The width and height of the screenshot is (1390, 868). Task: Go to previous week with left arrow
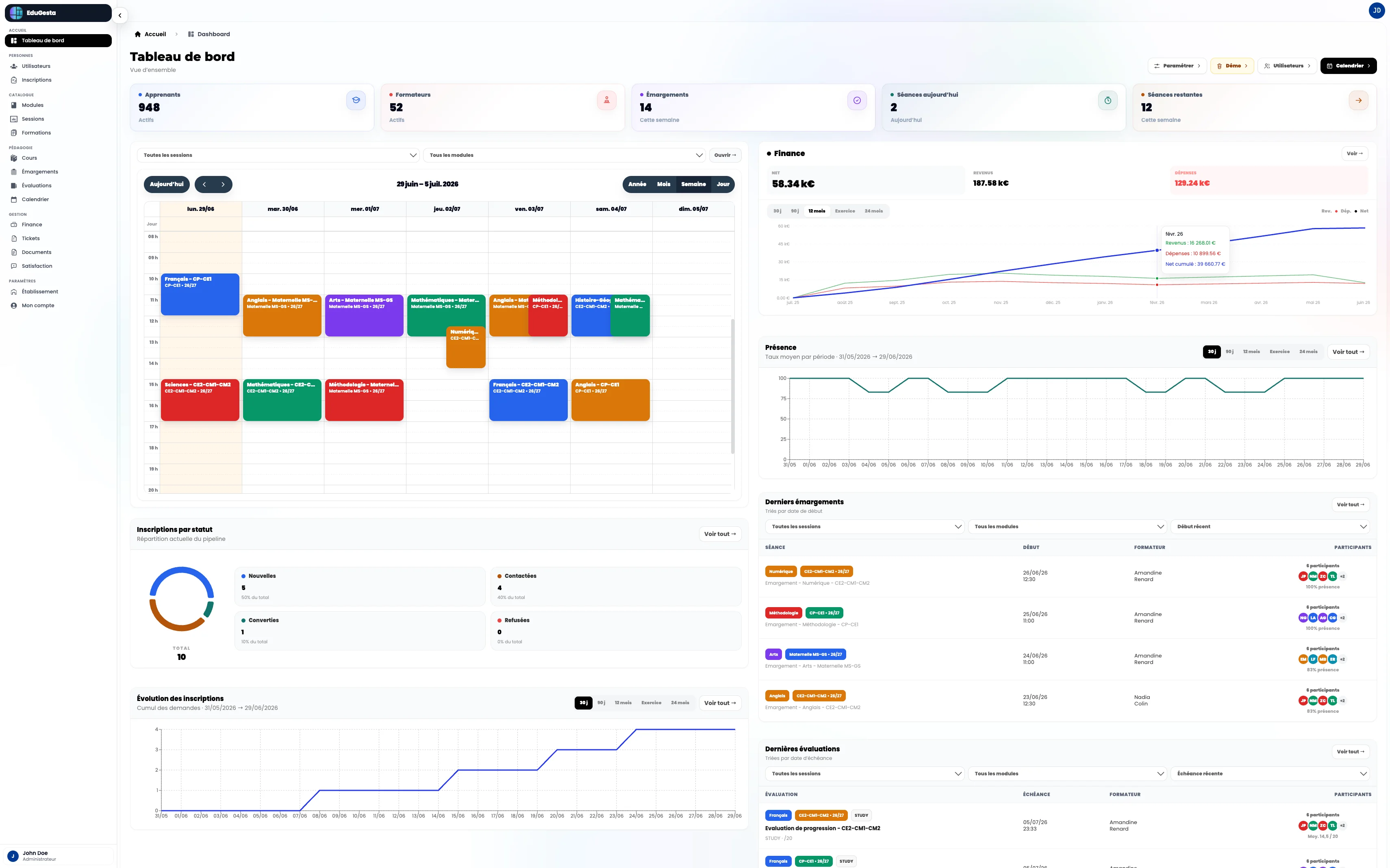(x=204, y=184)
